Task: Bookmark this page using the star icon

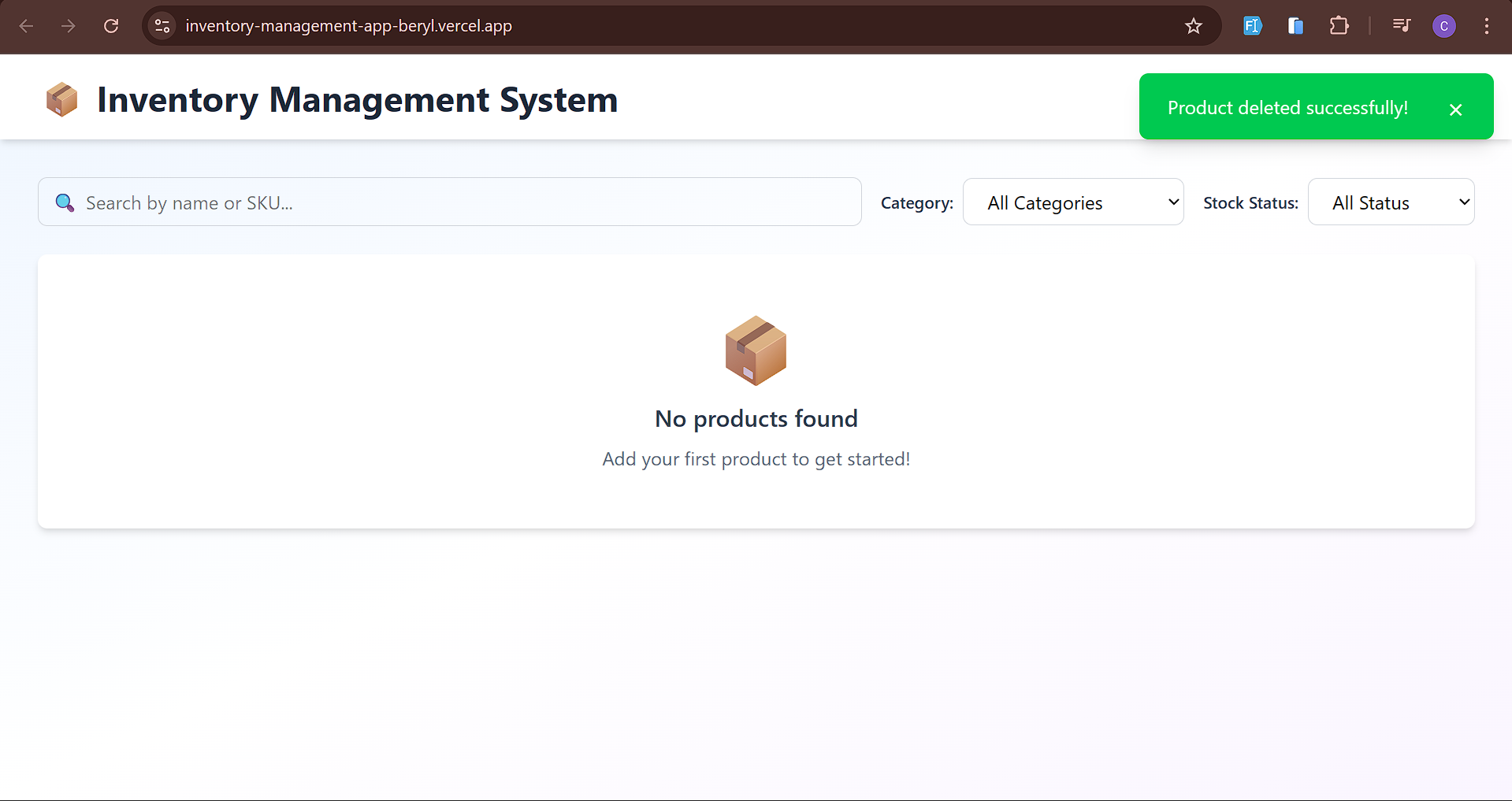Action: 1194,26
